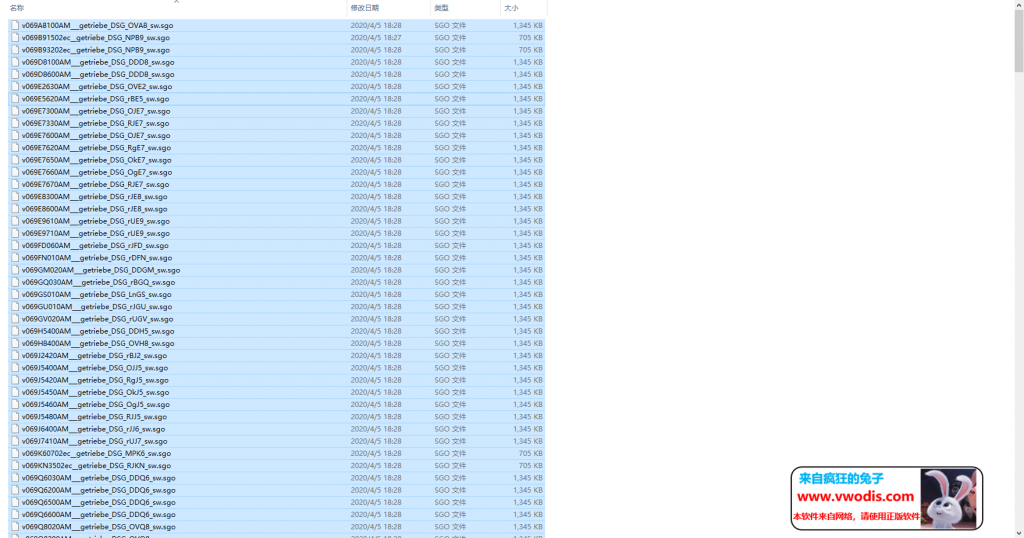Click the file icon of v069A8100AM OVA8 file
This screenshot has width=1024, height=538.
click(15, 25)
